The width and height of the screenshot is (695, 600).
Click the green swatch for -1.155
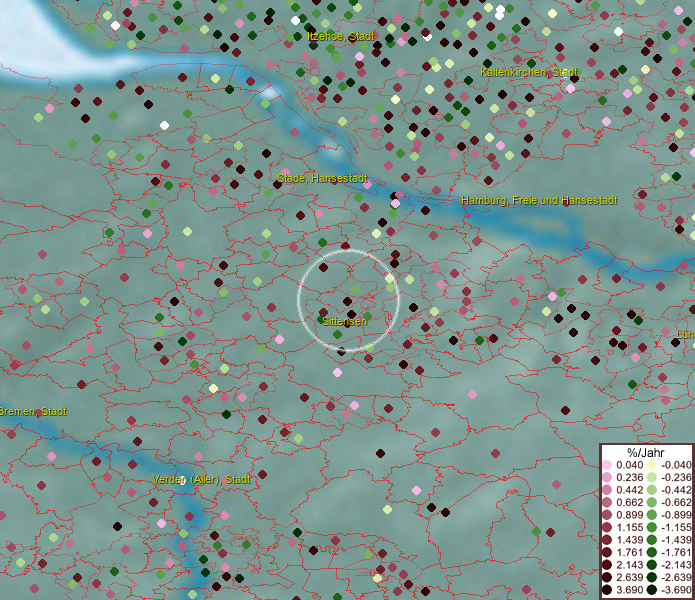tap(652, 527)
